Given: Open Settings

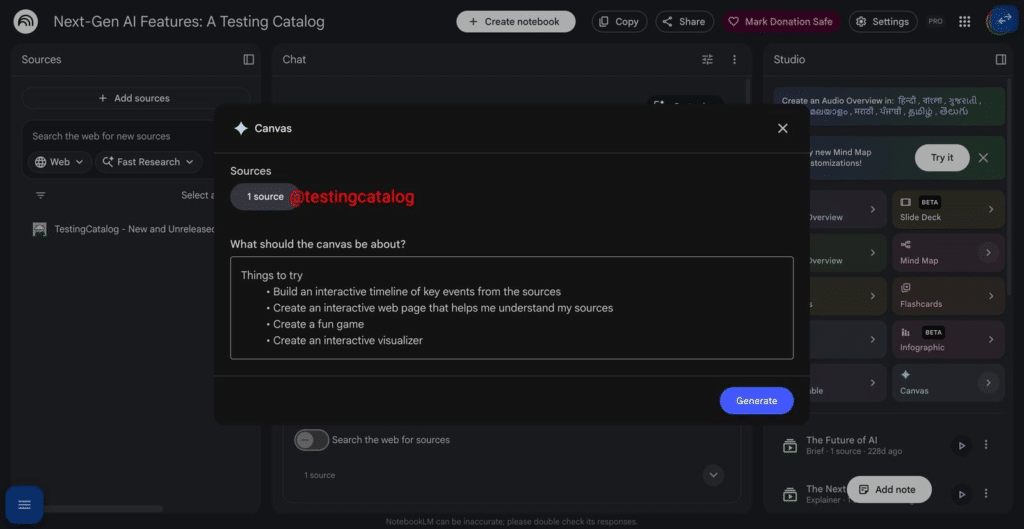Looking at the screenshot, I should [883, 22].
